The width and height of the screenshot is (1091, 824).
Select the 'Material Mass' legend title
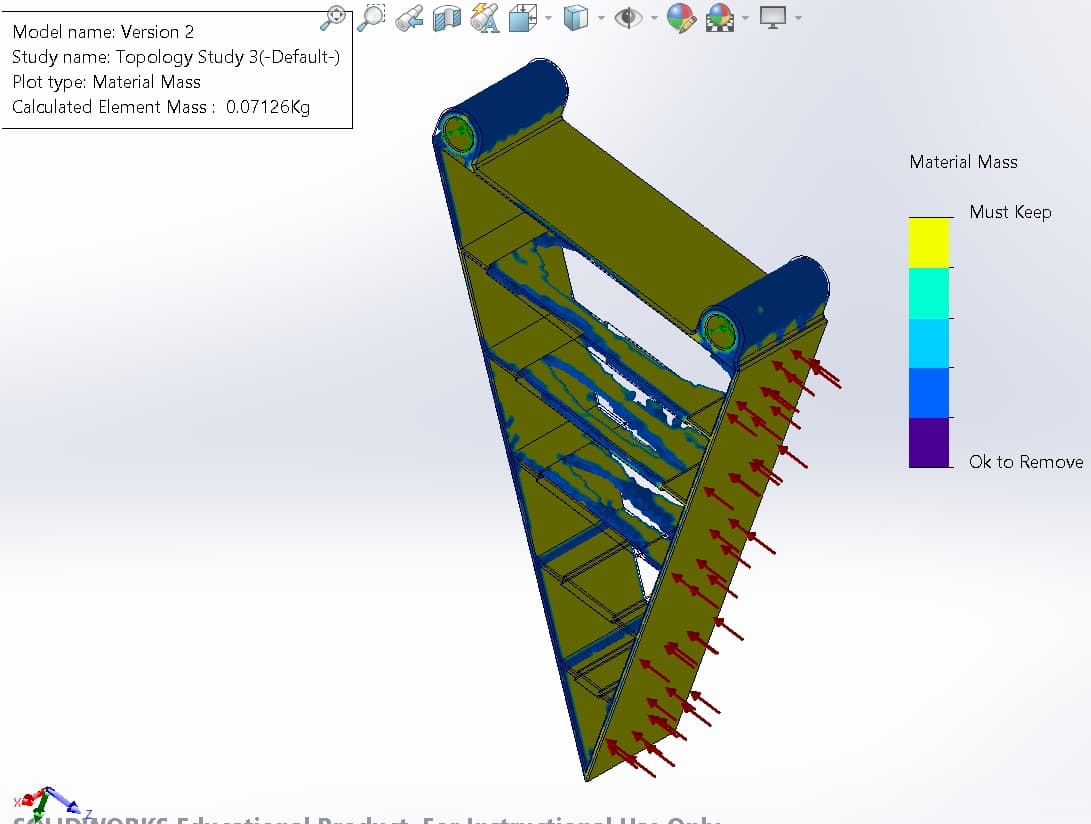963,162
